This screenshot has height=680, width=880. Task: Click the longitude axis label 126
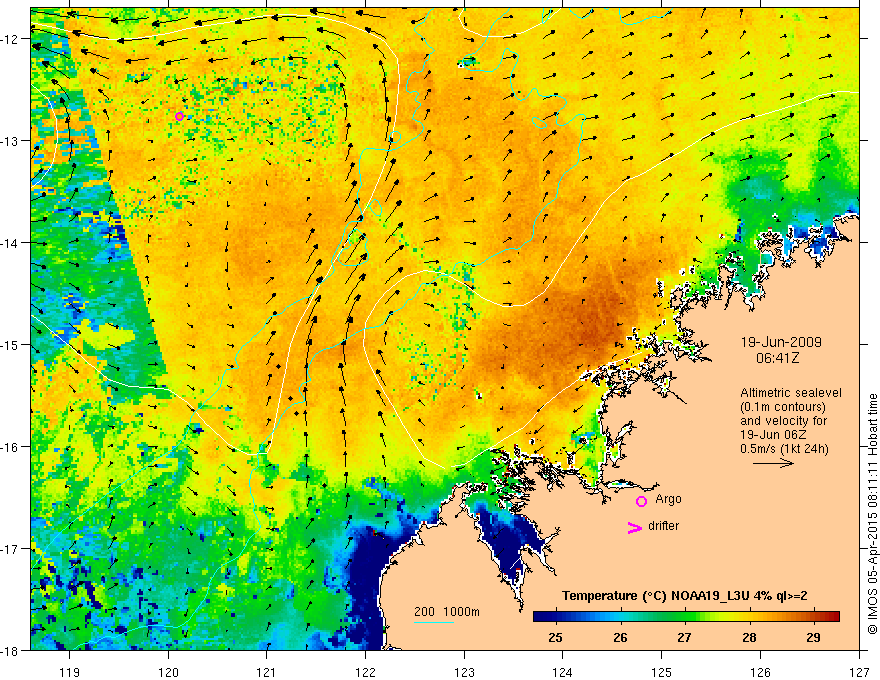[760, 672]
